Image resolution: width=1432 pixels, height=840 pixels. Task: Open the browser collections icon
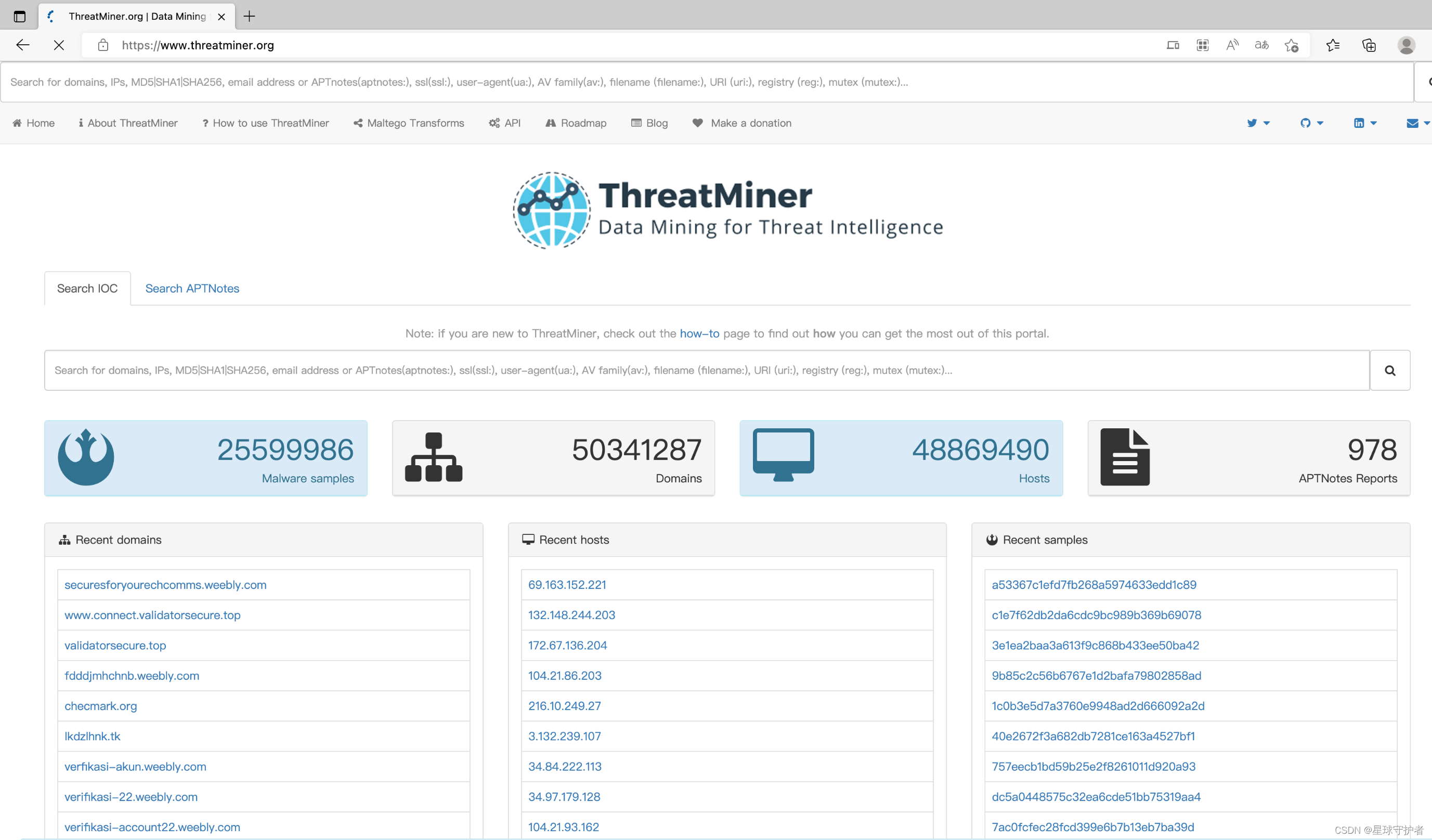click(1369, 45)
